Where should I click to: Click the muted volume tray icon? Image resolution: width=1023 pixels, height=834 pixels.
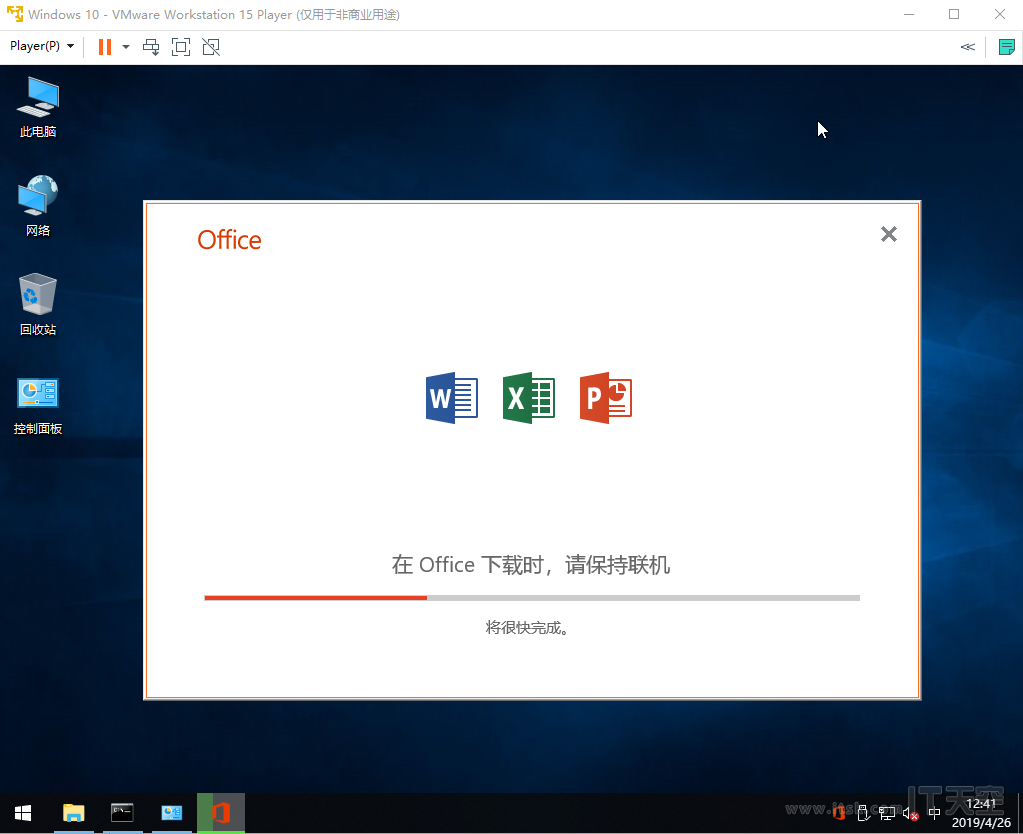tap(911, 813)
